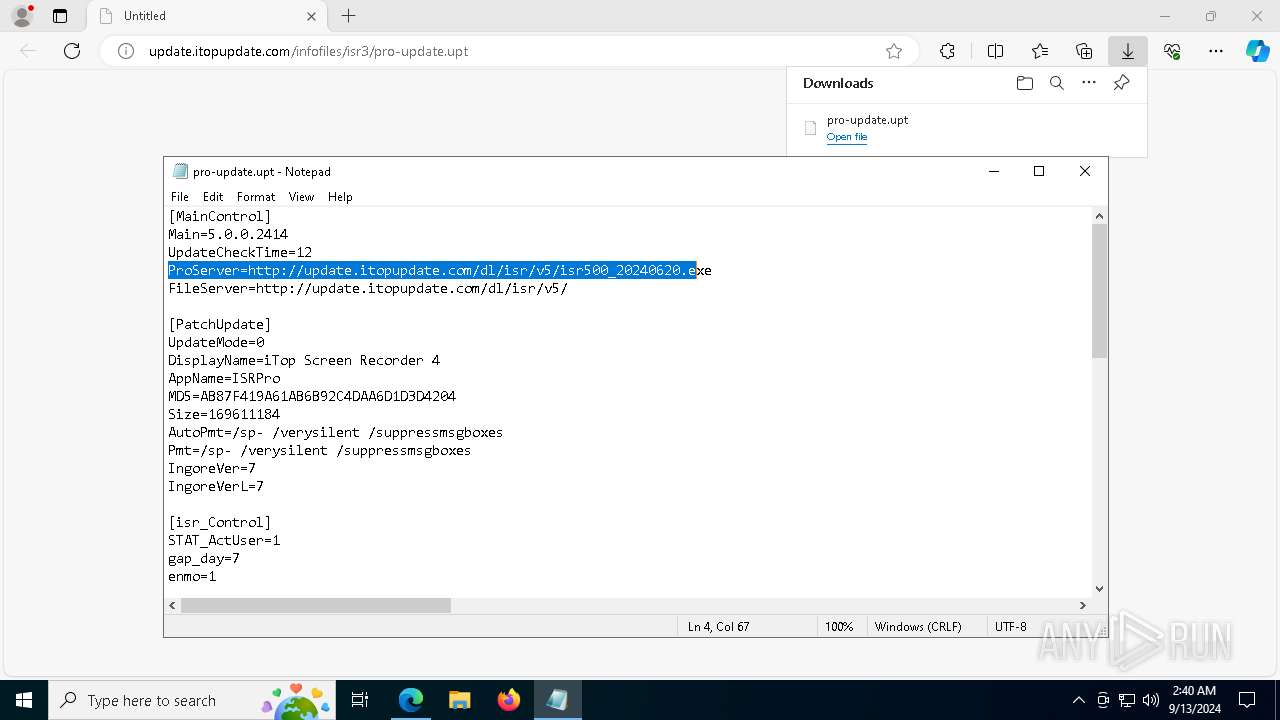This screenshot has width=1280, height=720.
Task: Add this page to favorites star
Action: click(x=894, y=51)
